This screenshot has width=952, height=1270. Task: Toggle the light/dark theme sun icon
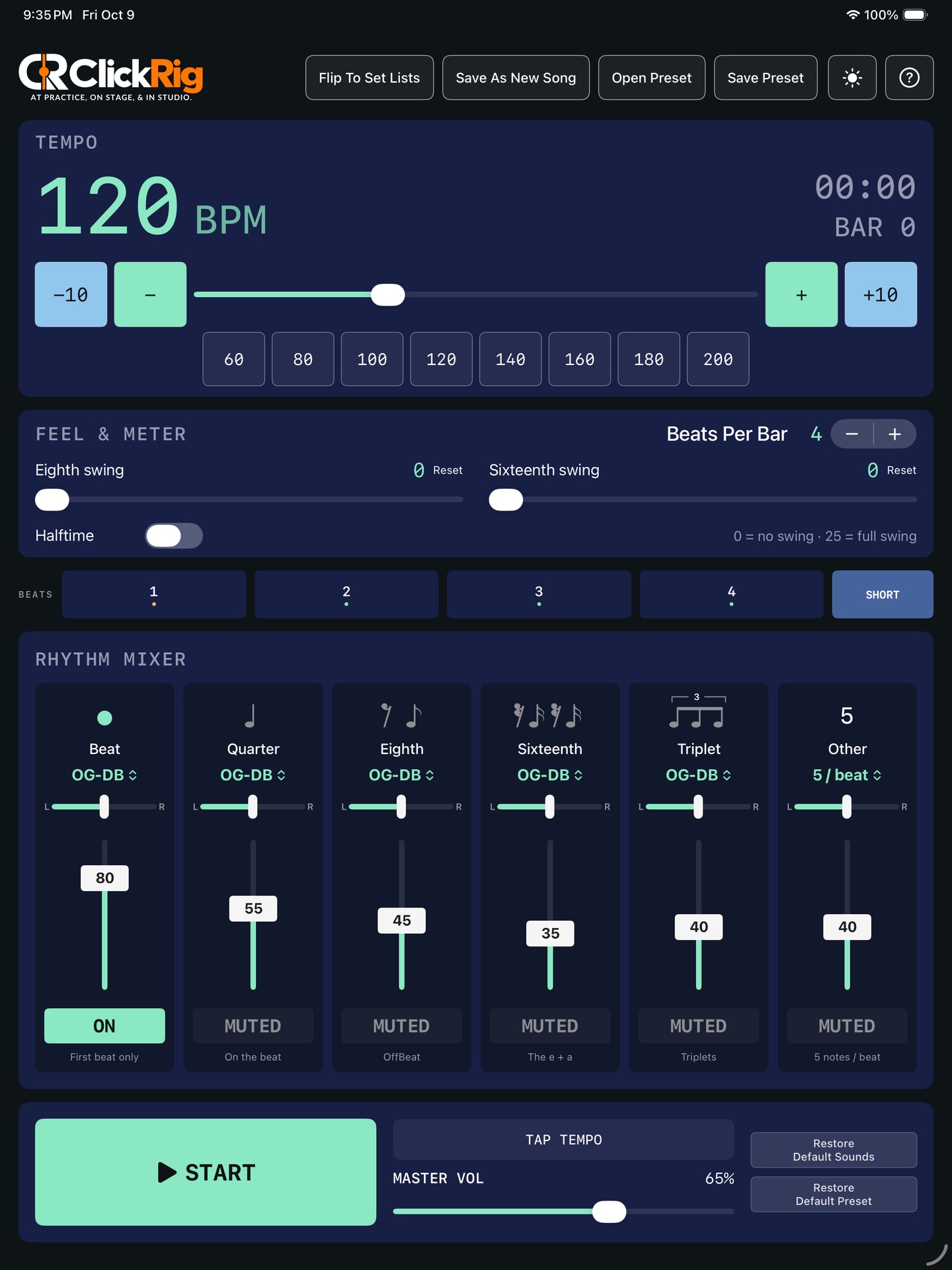pos(852,77)
